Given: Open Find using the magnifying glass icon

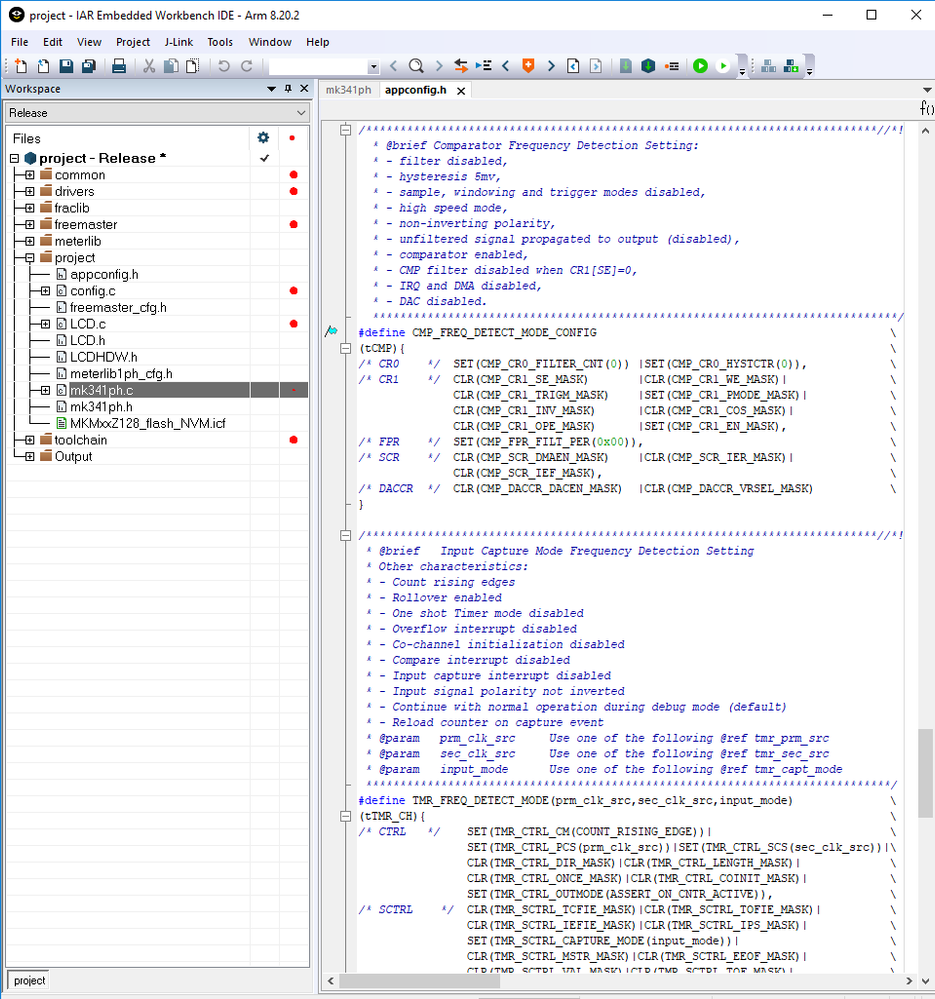Looking at the screenshot, I should 414,66.
